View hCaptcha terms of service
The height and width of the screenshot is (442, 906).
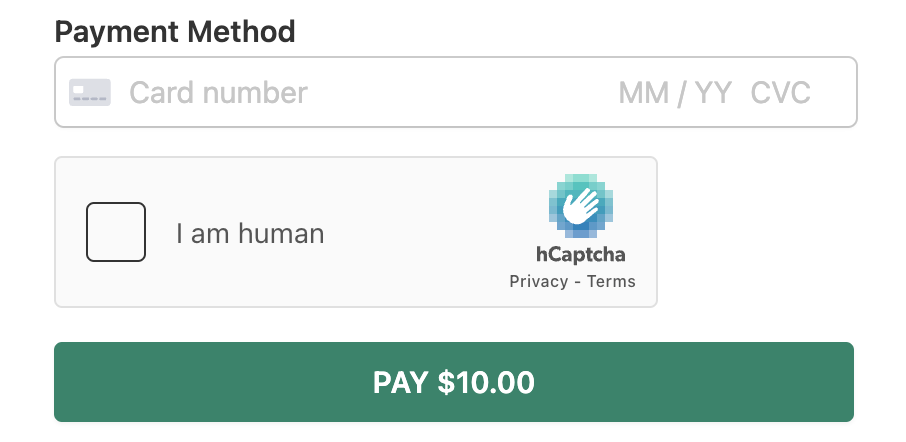click(611, 281)
